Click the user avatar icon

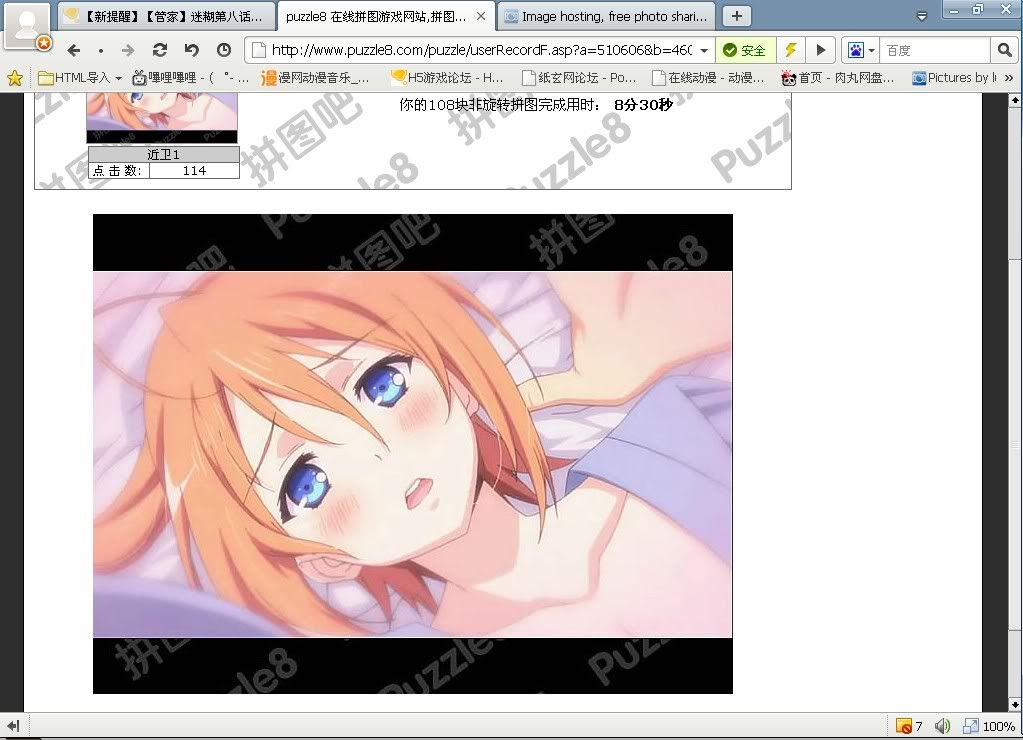click(27, 26)
